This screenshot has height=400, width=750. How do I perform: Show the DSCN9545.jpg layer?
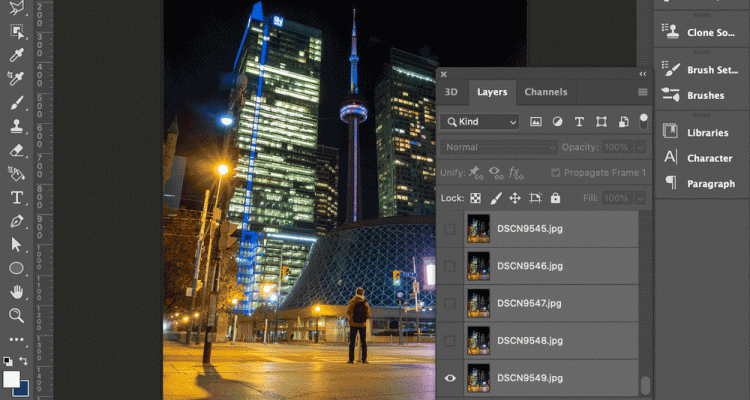(x=450, y=229)
